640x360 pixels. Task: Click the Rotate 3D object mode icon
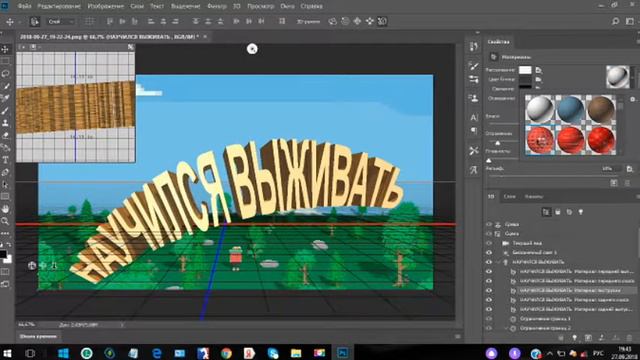coord(333,21)
